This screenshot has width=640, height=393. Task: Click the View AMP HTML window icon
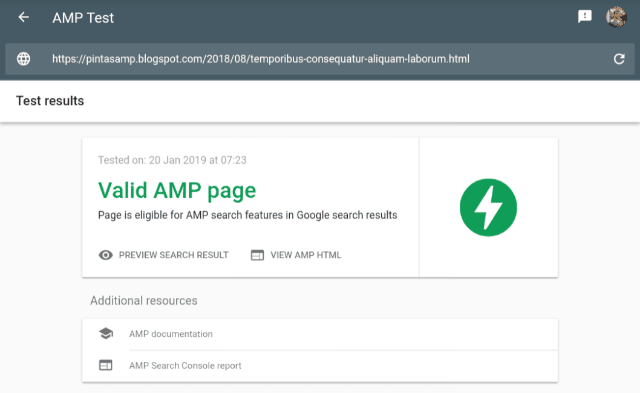coord(257,255)
